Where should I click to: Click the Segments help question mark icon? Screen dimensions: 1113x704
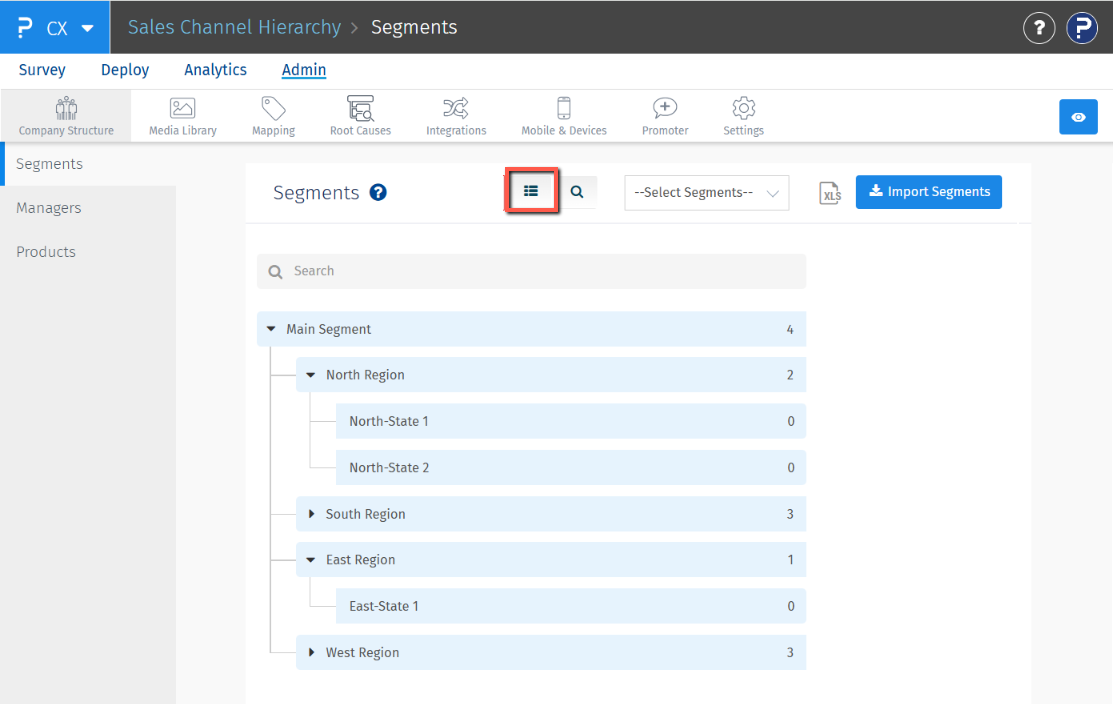point(378,193)
